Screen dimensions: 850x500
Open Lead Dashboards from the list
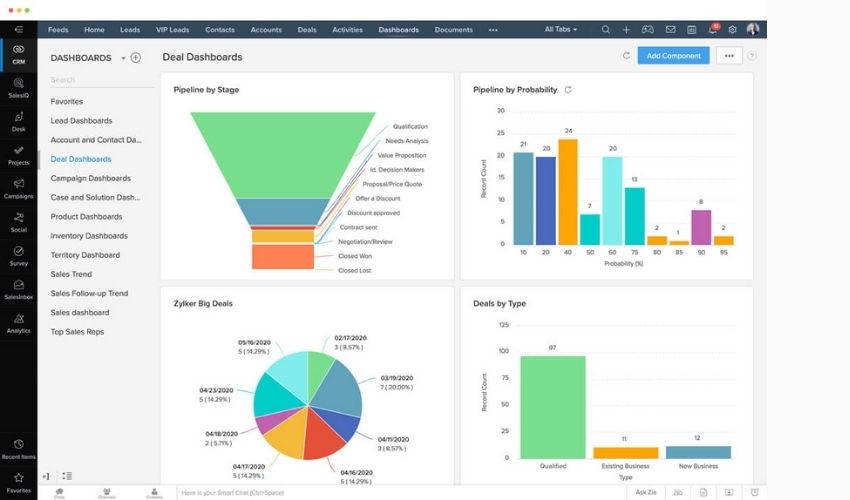(x=81, y=120)
